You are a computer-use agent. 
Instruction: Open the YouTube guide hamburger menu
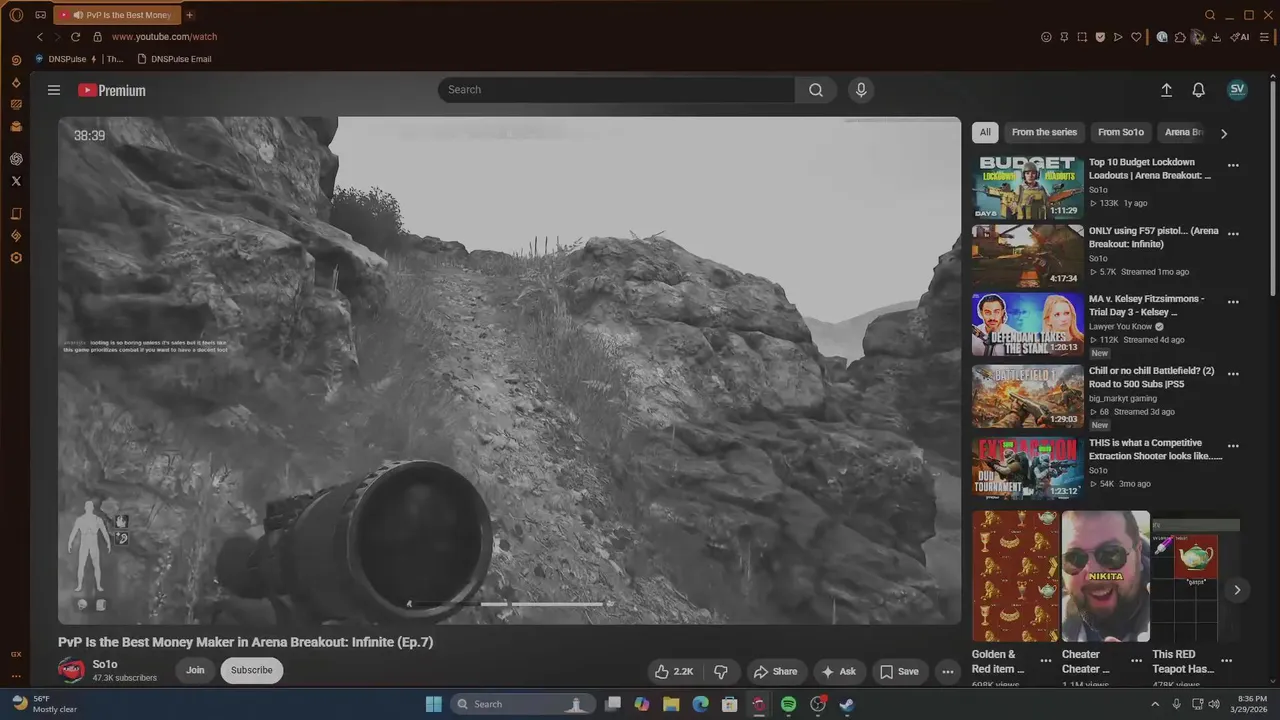(54, 90)
